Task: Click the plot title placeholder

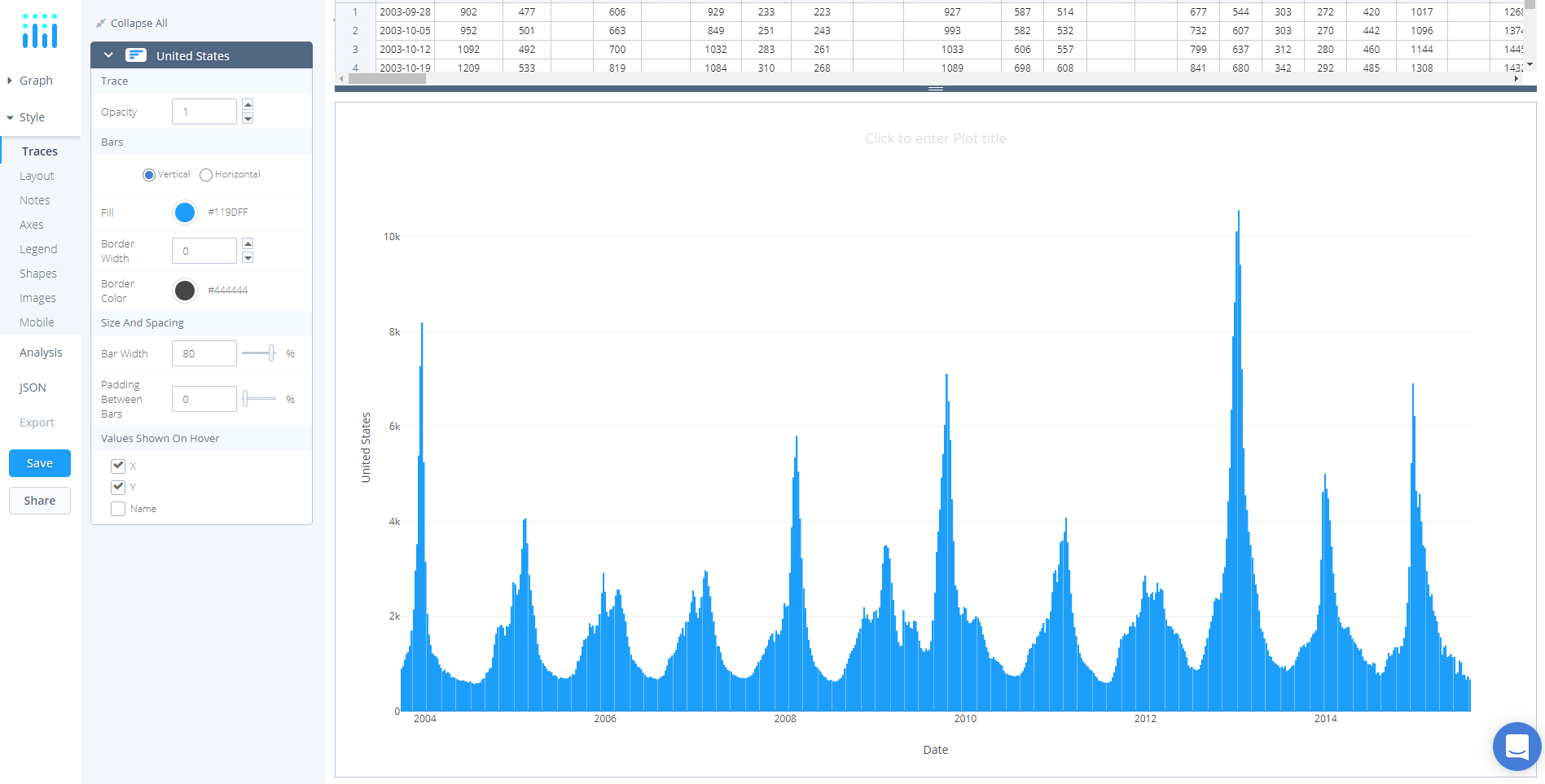Action: (x=935, y=138)
